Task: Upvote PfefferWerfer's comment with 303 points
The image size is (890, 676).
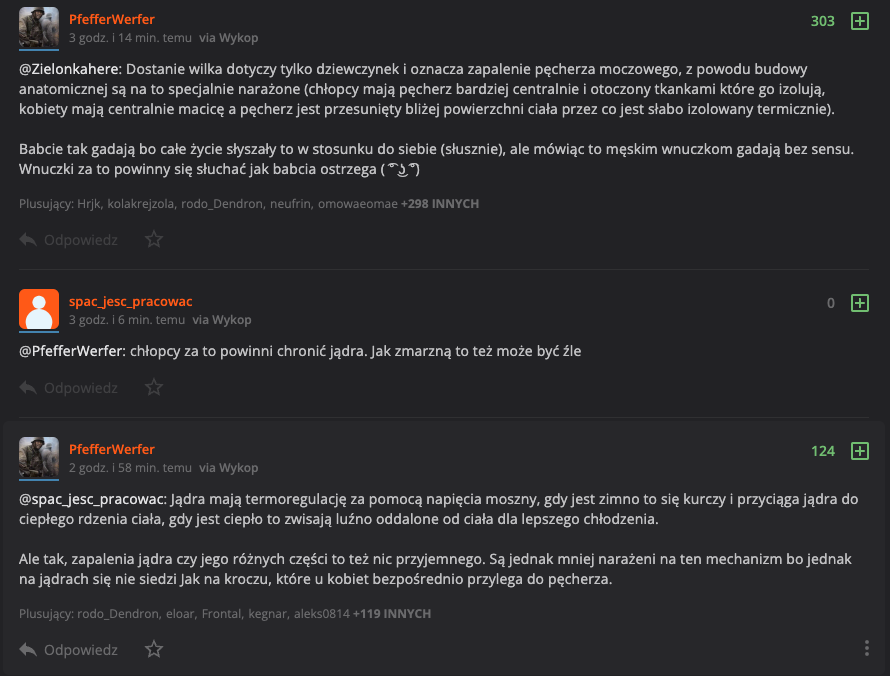Action: pyautogui.click(x=859, y=21)
